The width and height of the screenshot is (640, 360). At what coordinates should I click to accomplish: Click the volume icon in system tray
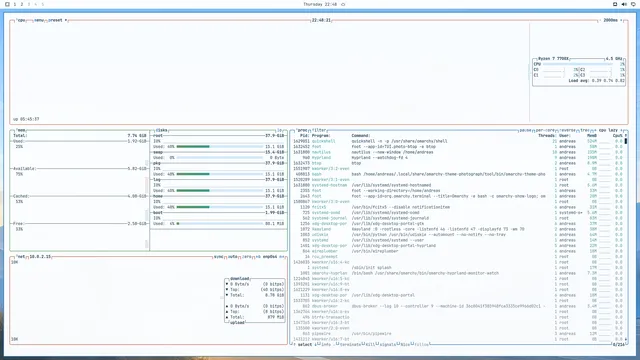coord(624,4)
